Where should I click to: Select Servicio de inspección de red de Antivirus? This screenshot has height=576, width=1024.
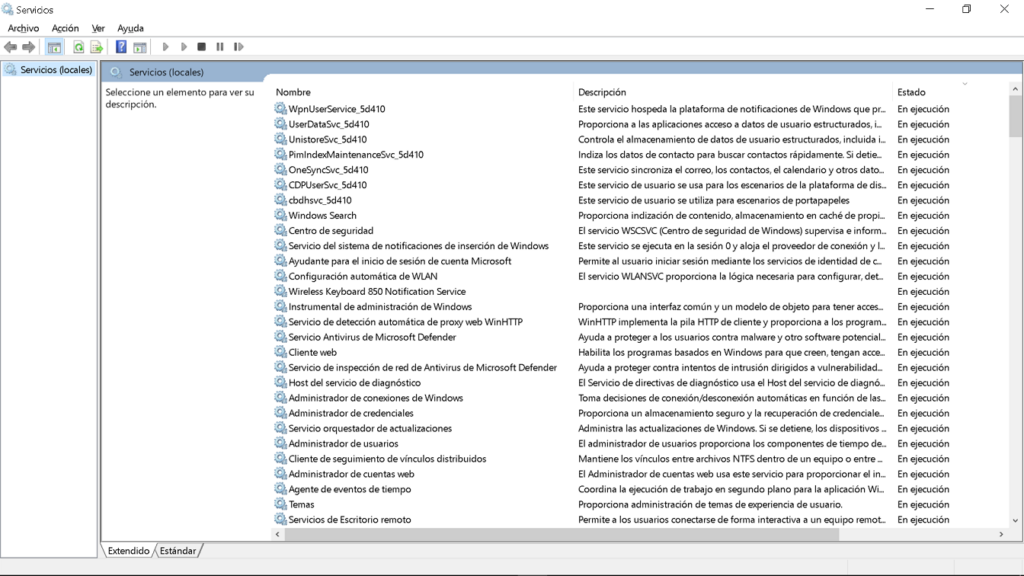click(x=423, y=368)
